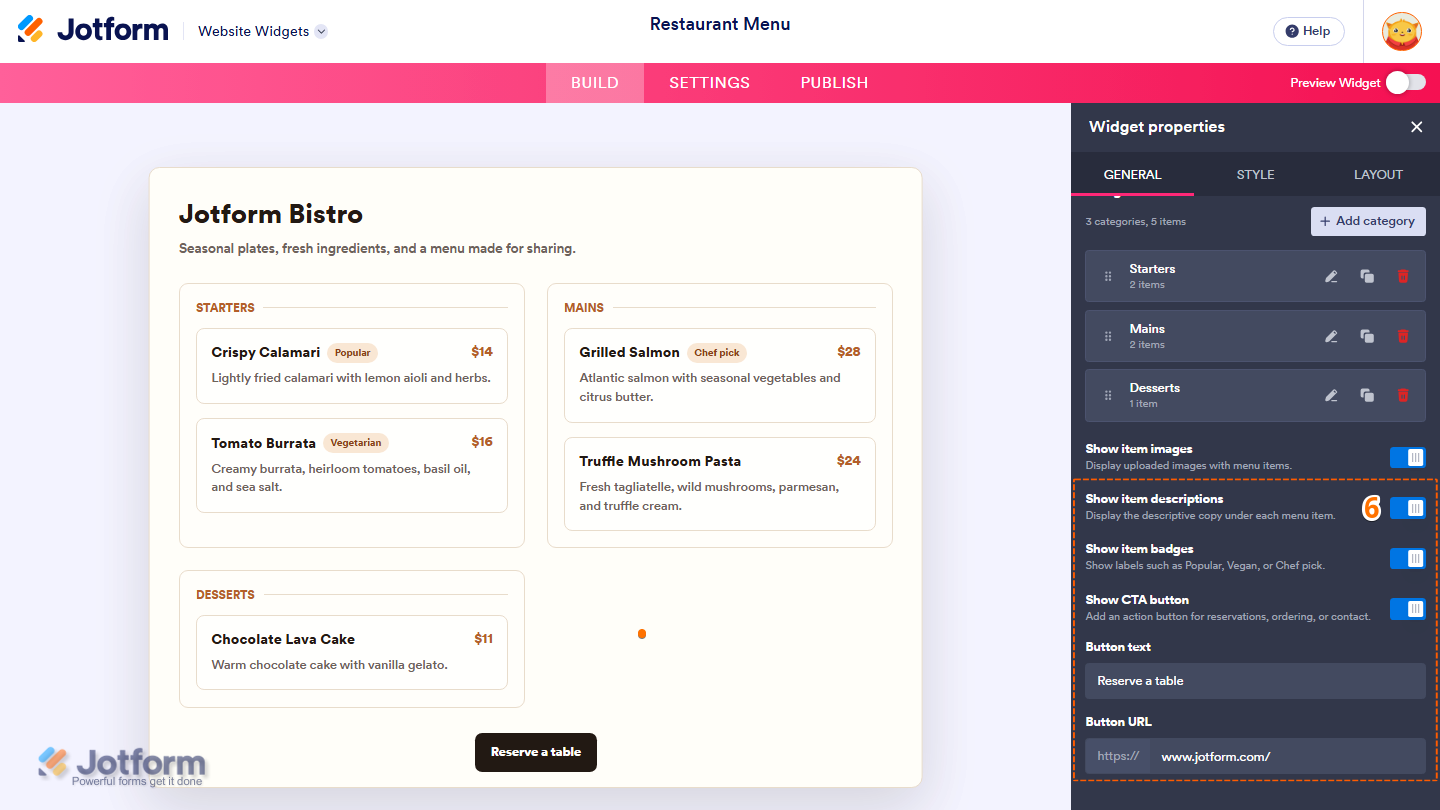1440x810 pixels.
Task: Click the Chef pick badge
Action: [717, 353]
